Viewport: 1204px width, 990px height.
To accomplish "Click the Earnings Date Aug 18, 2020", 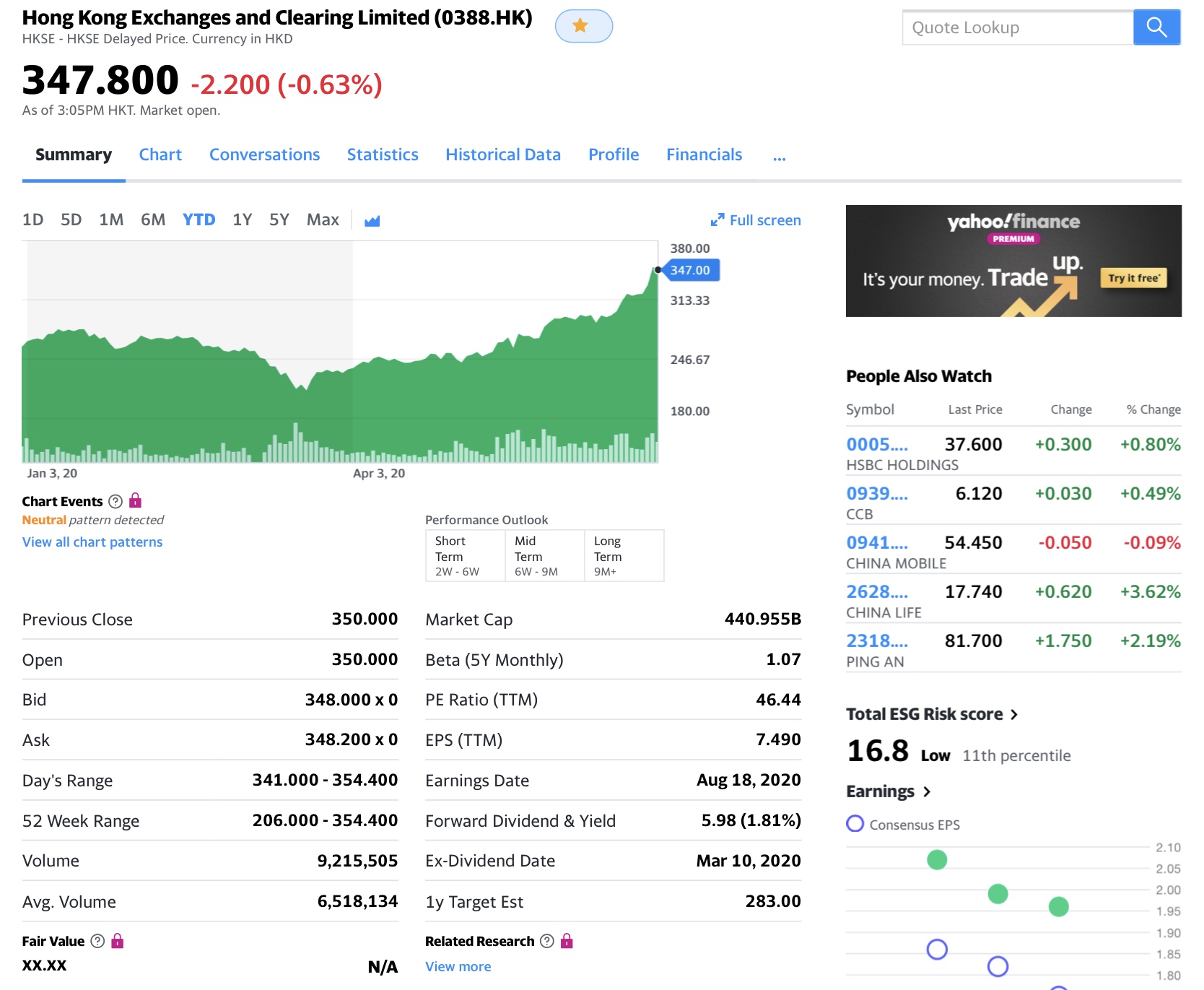I will pyautogui.click(x=749, y=780).
